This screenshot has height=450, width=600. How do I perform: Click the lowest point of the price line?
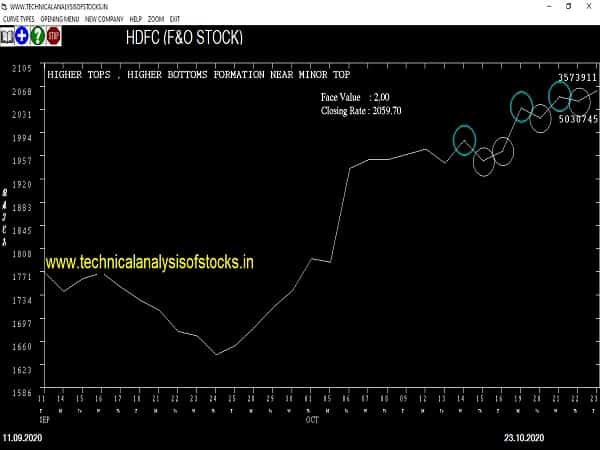216,354
